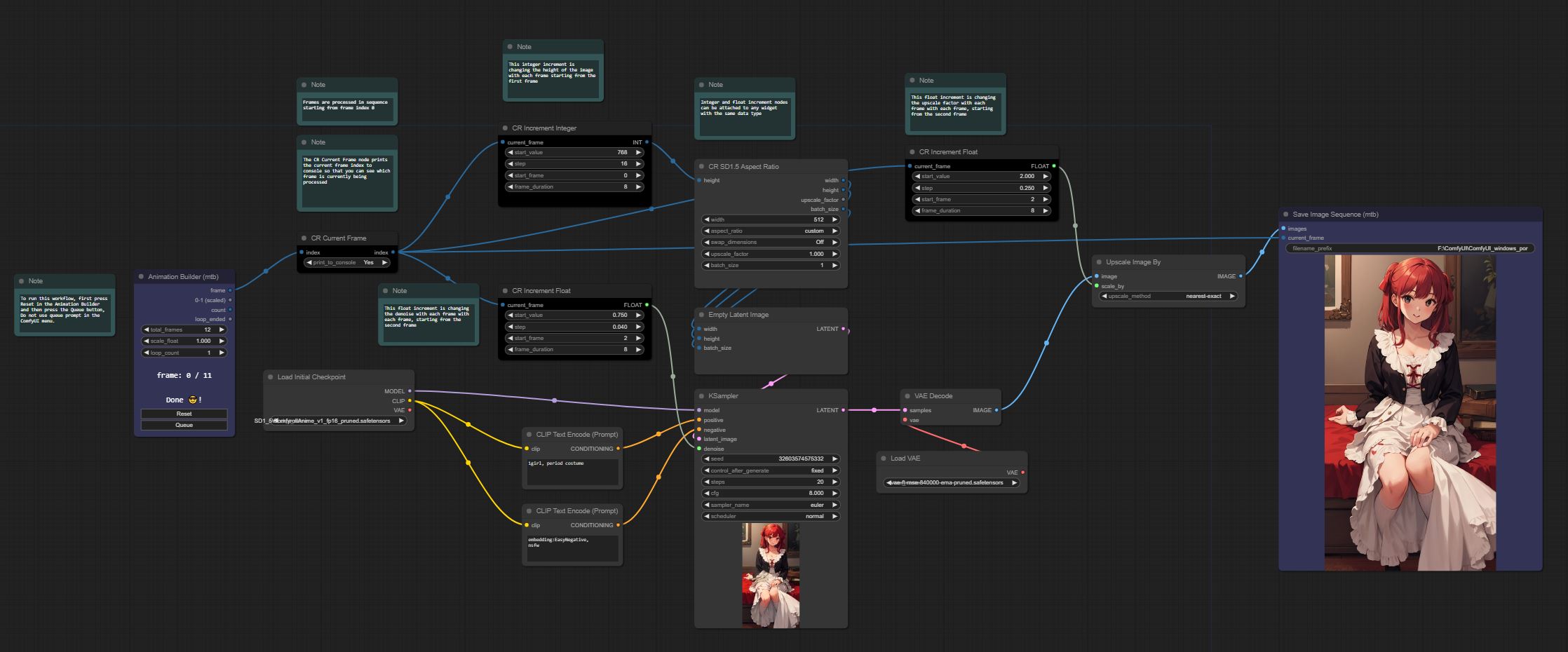Screen dimensions: 1568x652
Task: Collapse the VAE Decode node dot
Action: [x=907, y=396]
